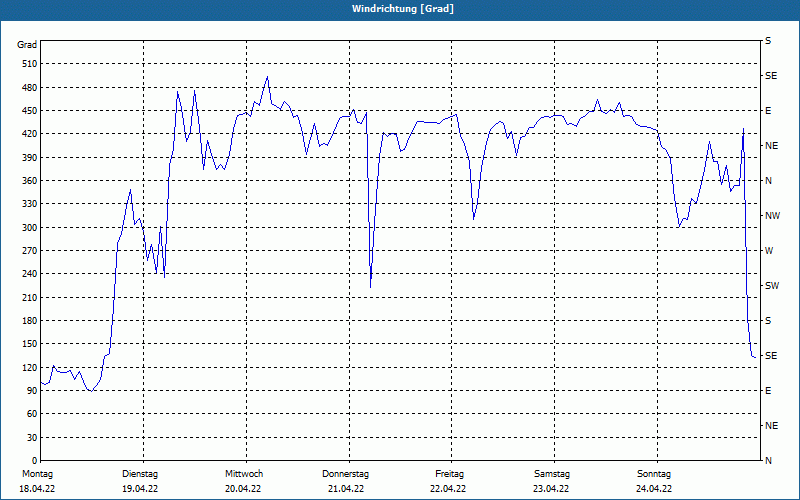
Task: Pick the 390 axis value
Action: (x=30, y=158)
